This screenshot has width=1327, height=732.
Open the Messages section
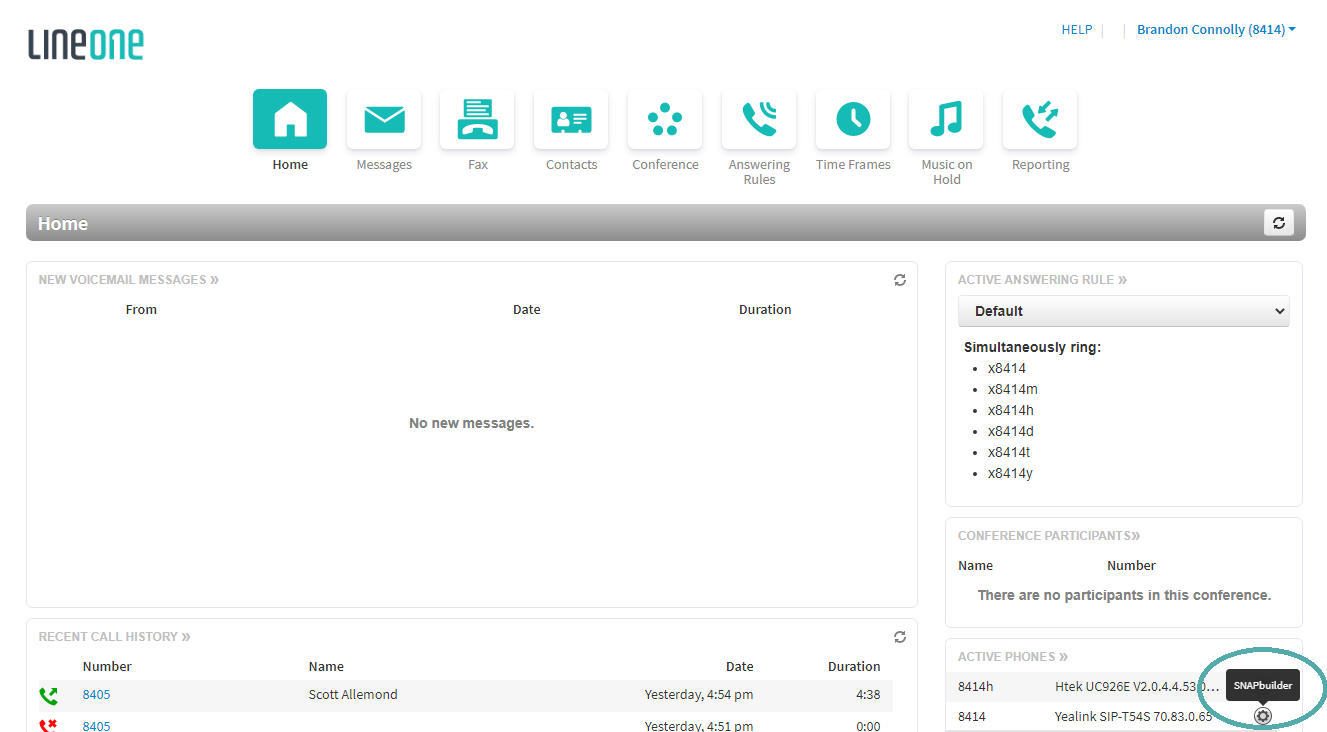[x=384, y=119]
